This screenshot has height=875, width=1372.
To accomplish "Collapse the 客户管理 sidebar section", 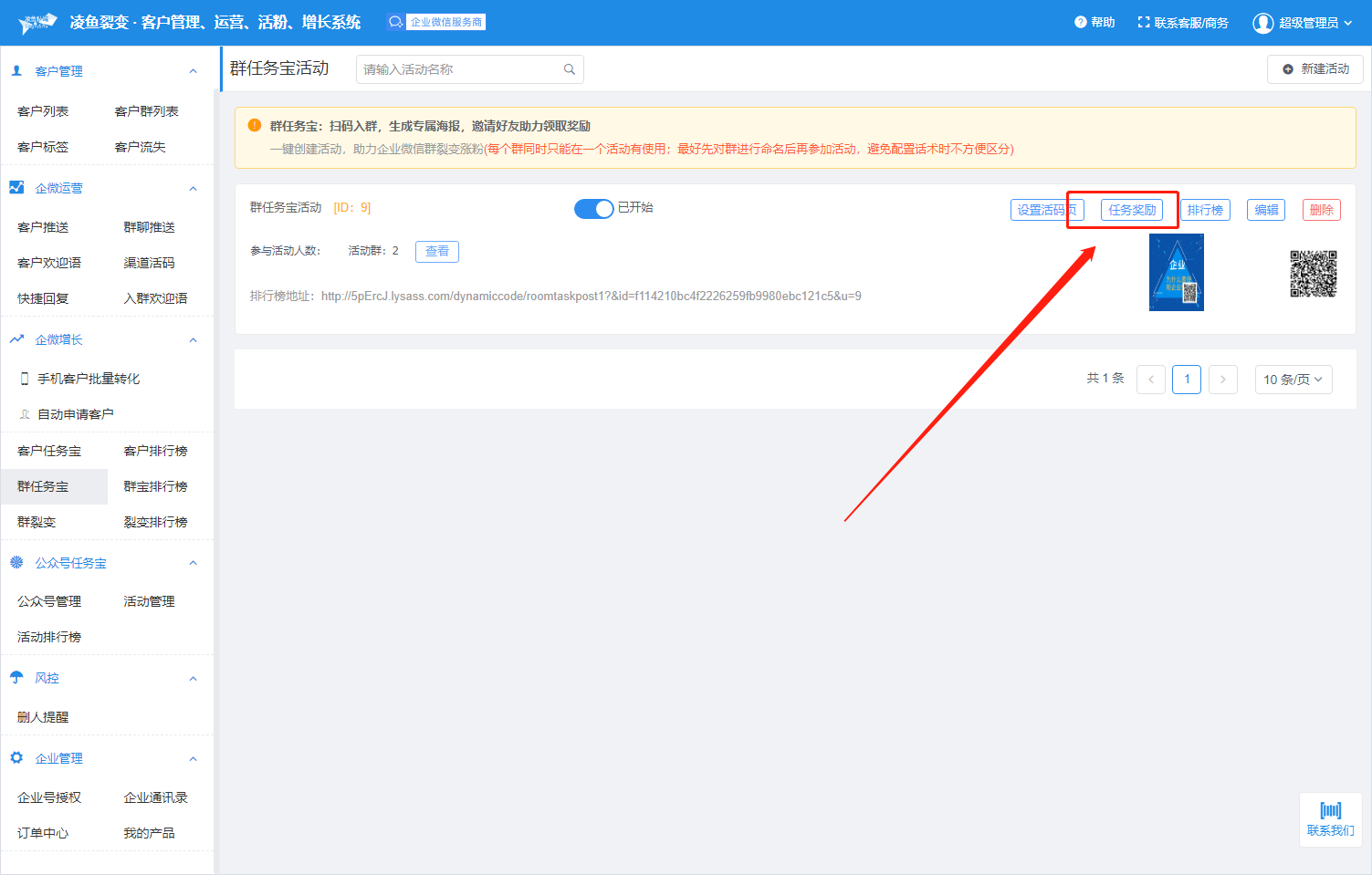I will 193,71.
